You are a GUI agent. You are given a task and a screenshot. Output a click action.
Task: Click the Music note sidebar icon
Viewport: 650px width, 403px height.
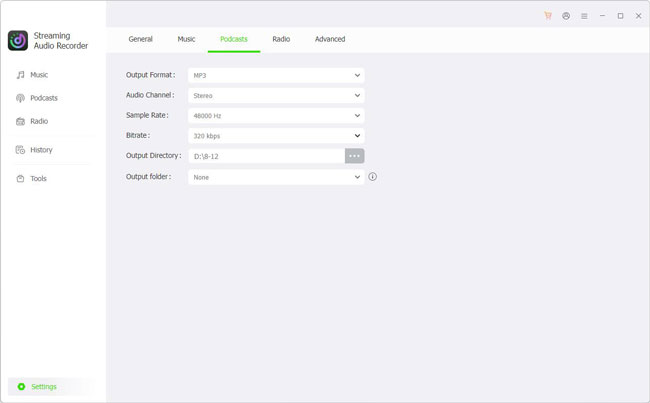[x=20, y=75]
